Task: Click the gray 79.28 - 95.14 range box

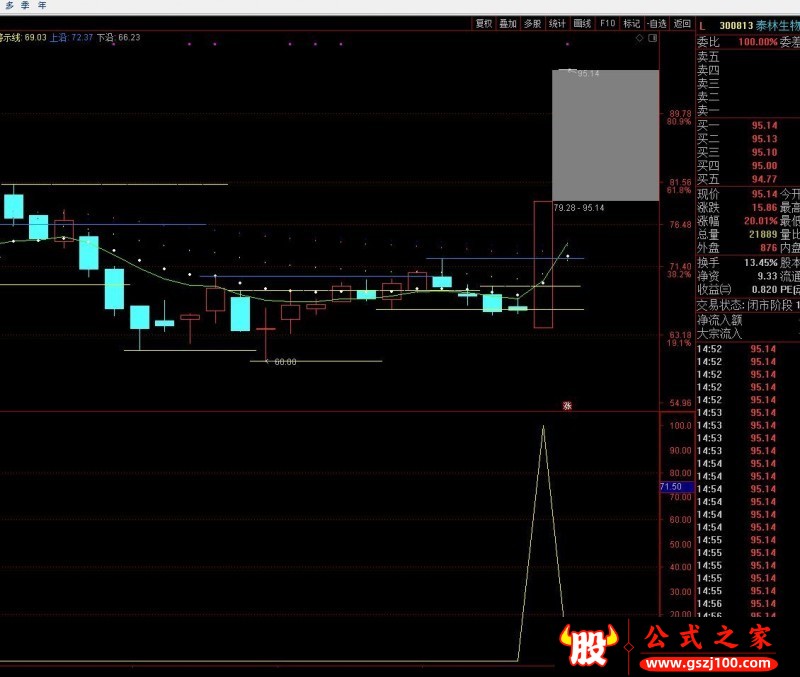Action: pyautogui.click(x=605, y=135)
